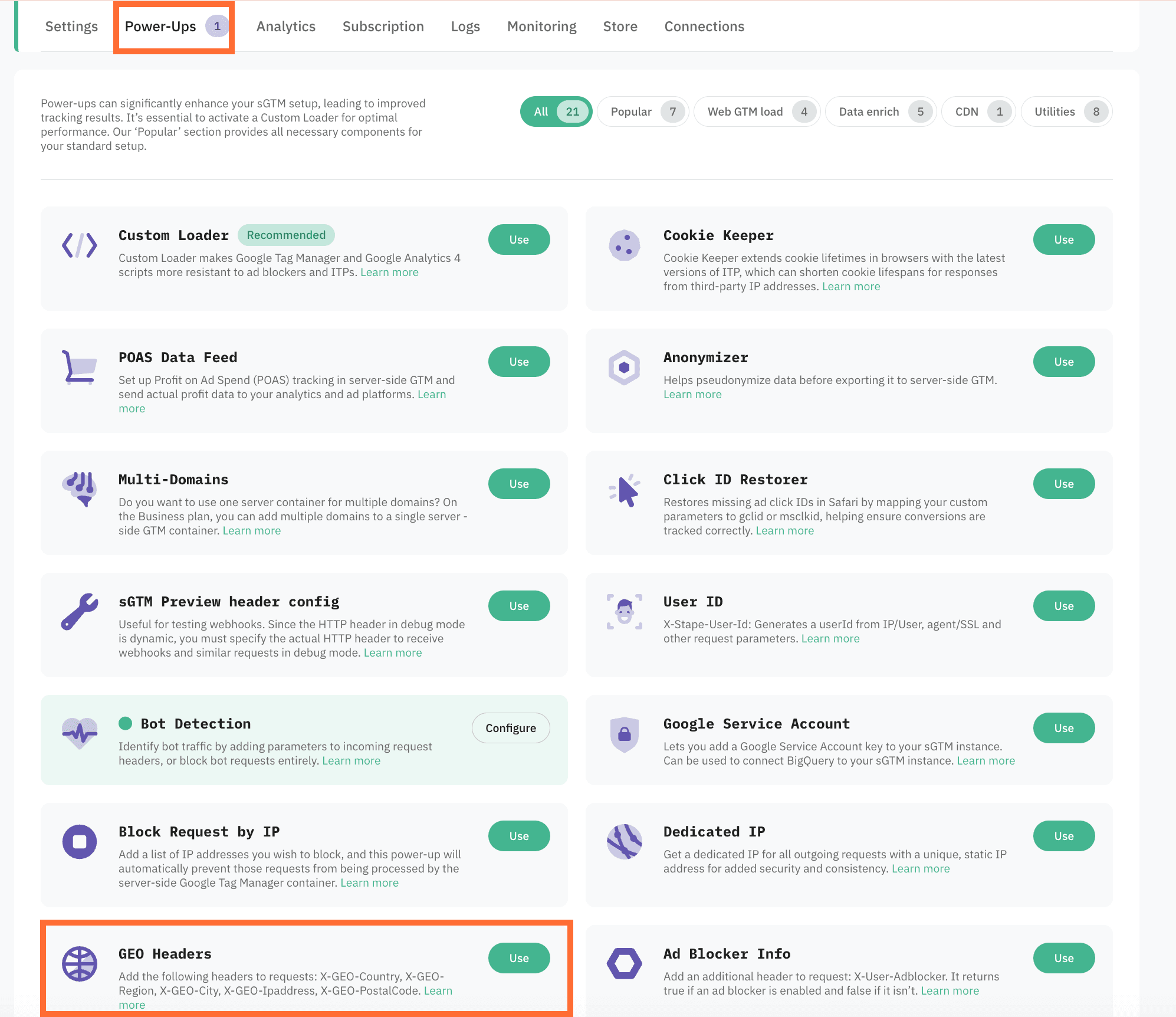The image size is (1176, 1017).
Task: Filter power-ups by Popular
Action: pyautogui.click(x=642, y=111)
